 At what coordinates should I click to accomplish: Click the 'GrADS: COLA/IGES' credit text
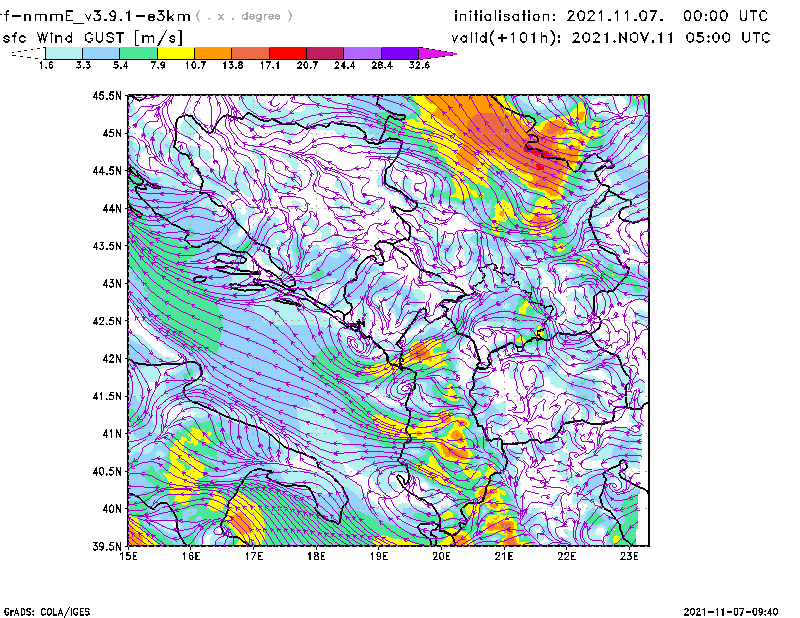click(47, 612)
